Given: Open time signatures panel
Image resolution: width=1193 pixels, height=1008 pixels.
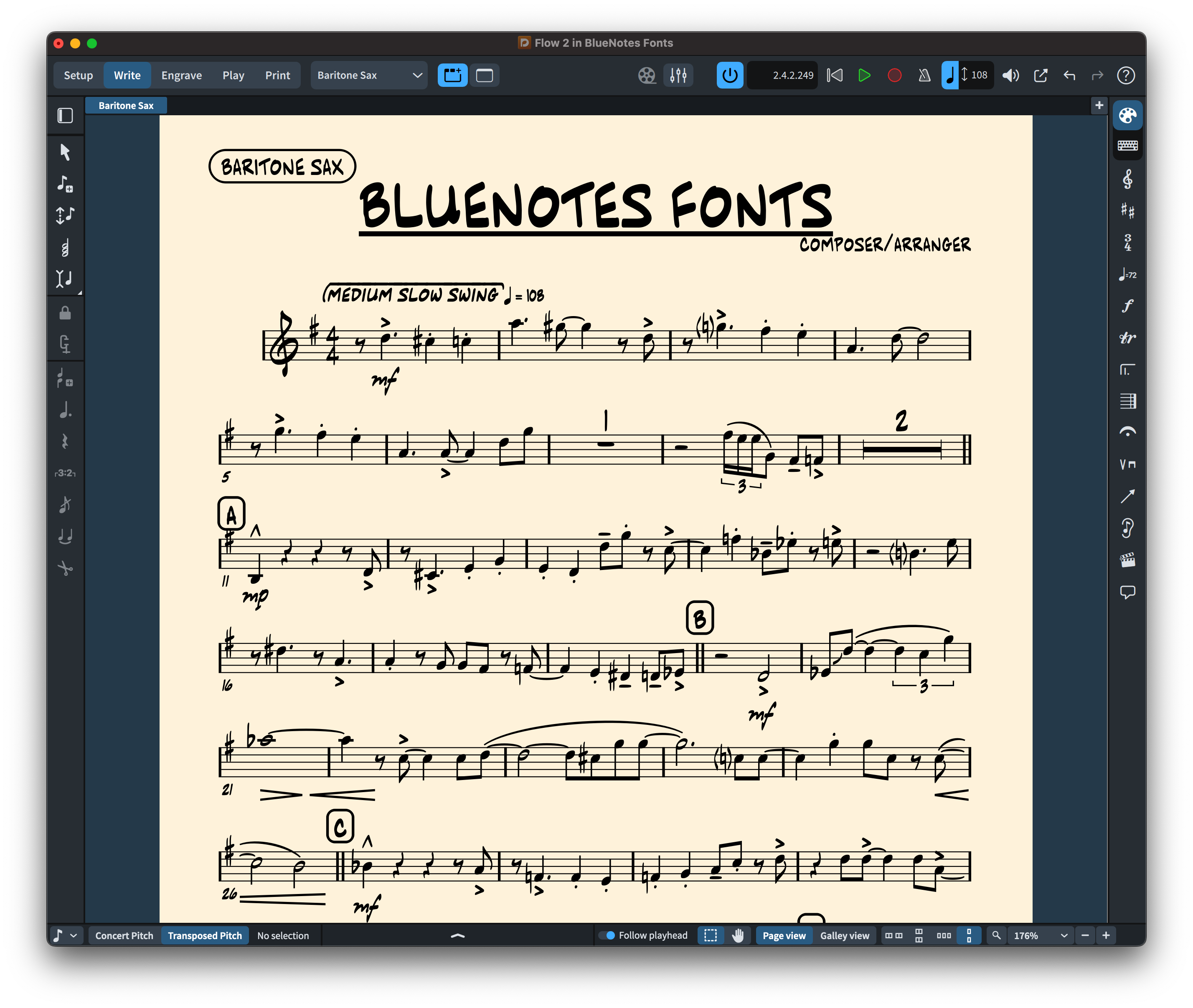Looking at the screenshot, I should click(x=1127, y=243).
